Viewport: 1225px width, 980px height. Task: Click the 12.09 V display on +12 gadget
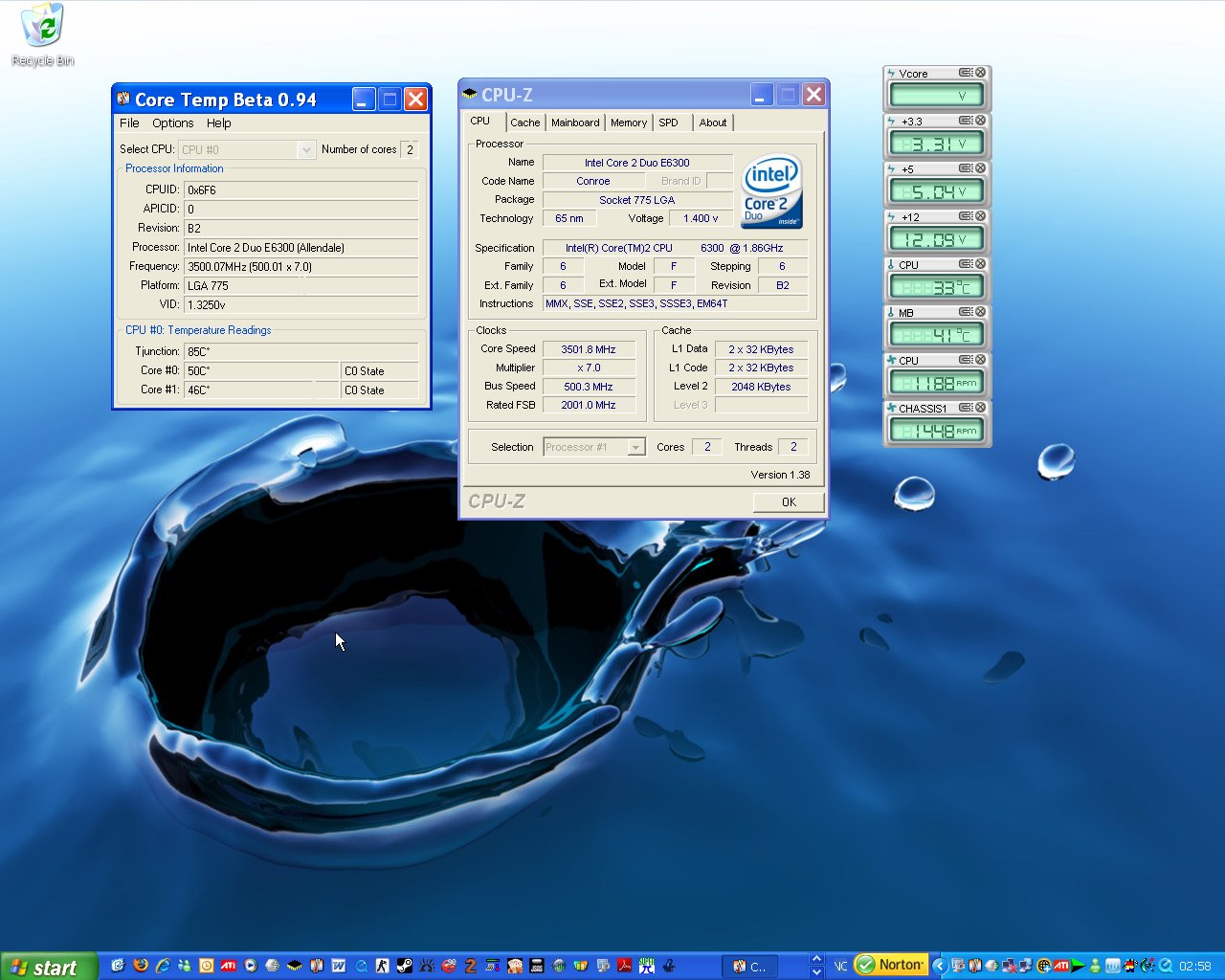tap(937, 239)
